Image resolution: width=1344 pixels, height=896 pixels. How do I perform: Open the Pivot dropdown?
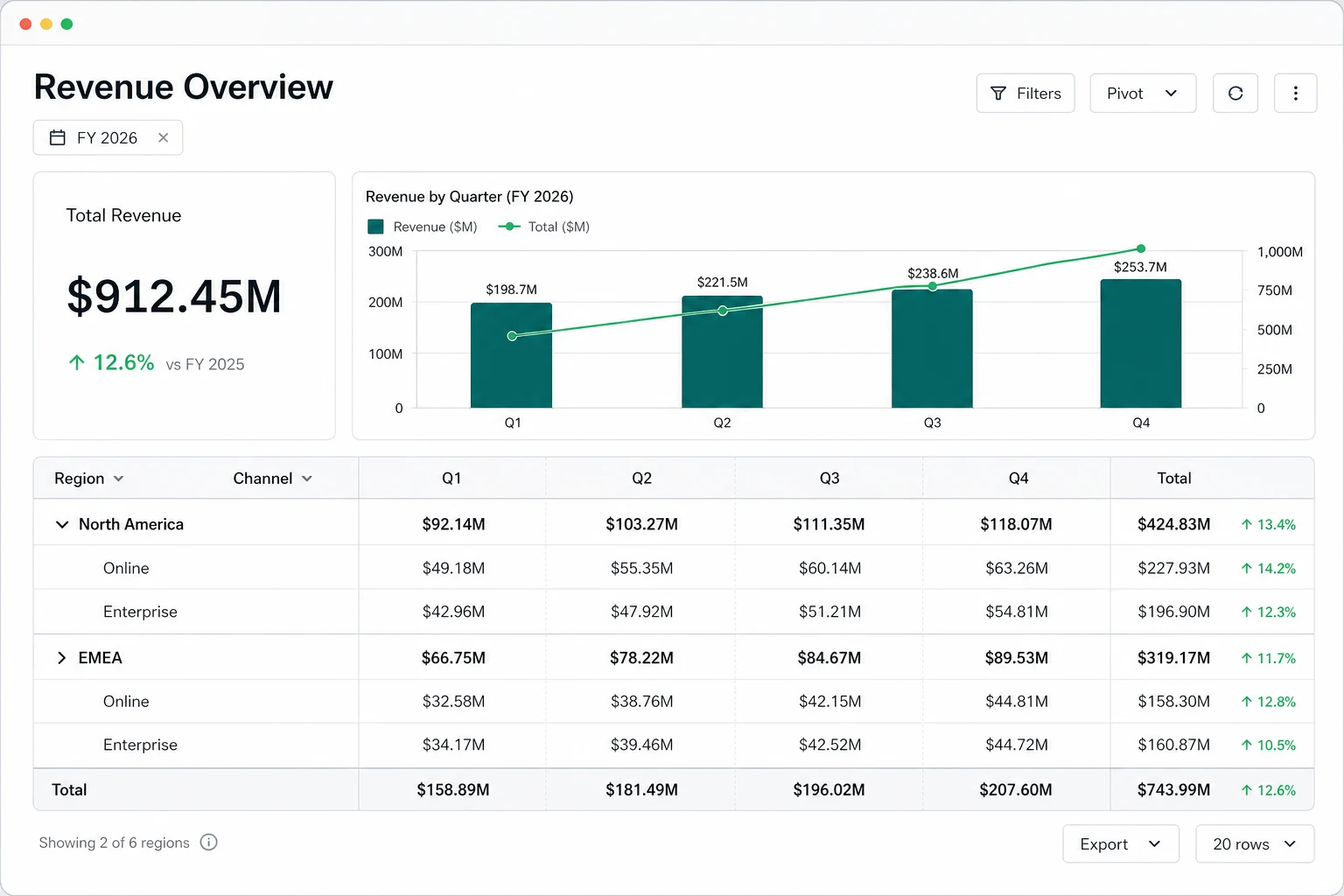point(1143,94)
